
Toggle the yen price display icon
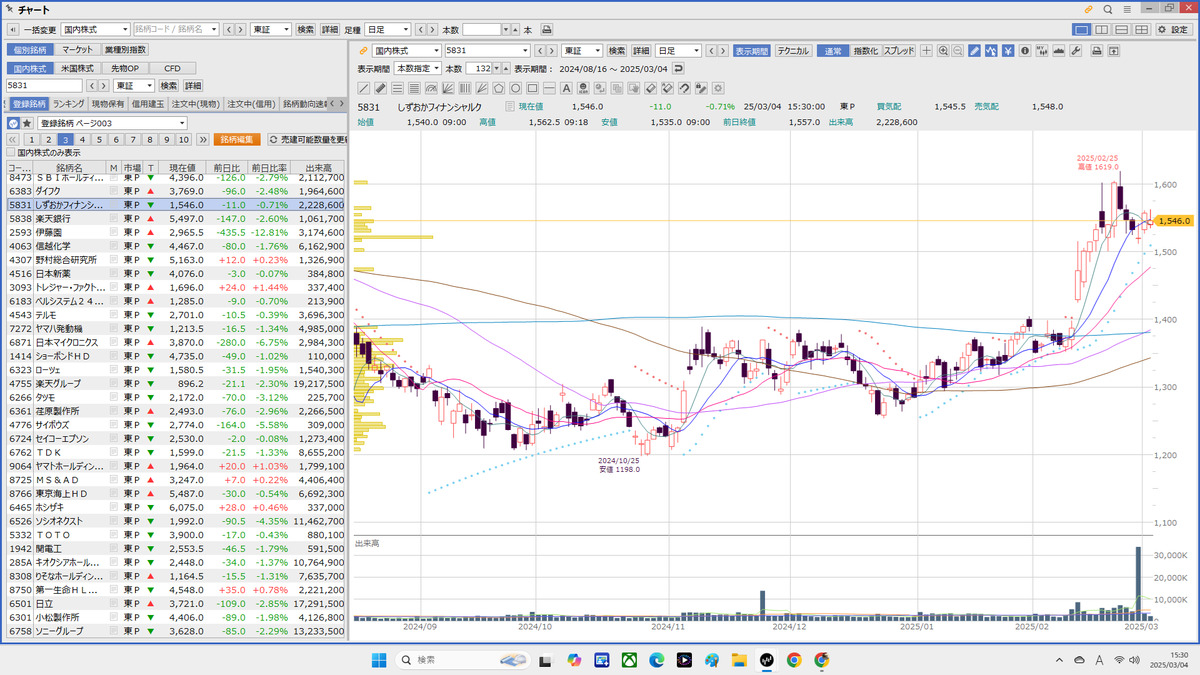(x=1008, y=50)
